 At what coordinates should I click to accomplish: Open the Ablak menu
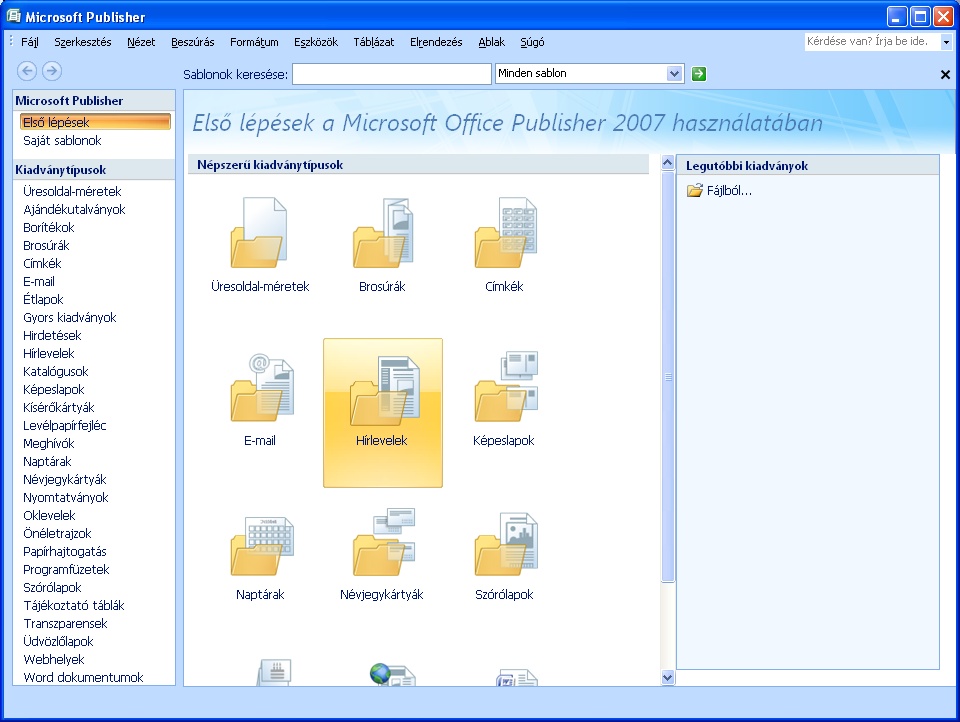pos(492,42)
